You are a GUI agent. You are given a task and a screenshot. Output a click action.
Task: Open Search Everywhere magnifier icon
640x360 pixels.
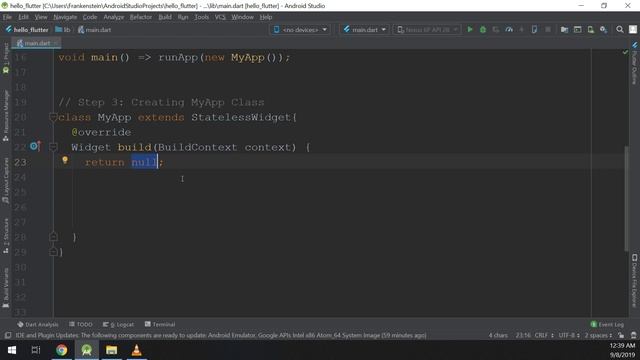620,29
